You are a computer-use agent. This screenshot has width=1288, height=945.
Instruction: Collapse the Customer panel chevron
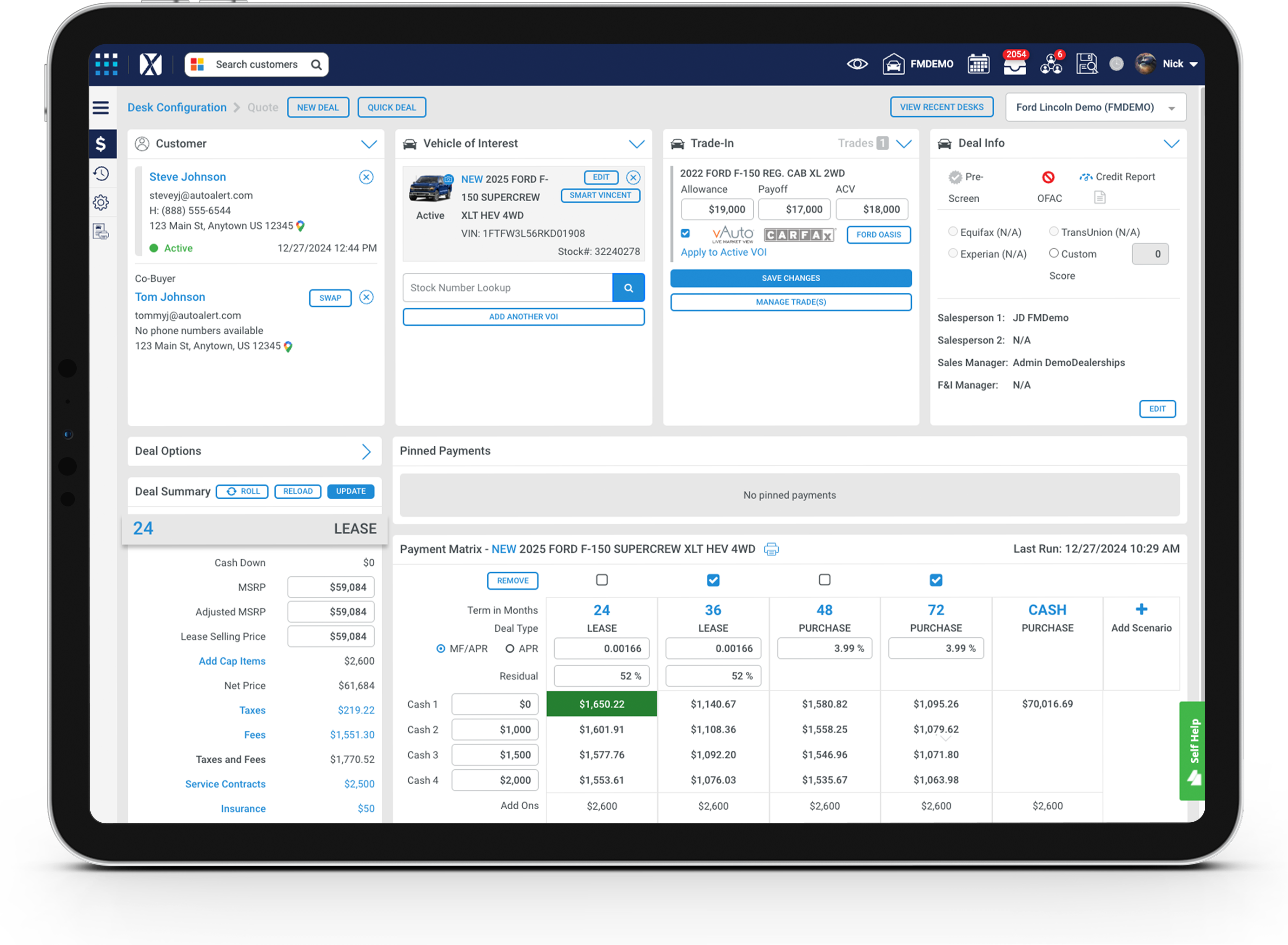coord(369,144)
